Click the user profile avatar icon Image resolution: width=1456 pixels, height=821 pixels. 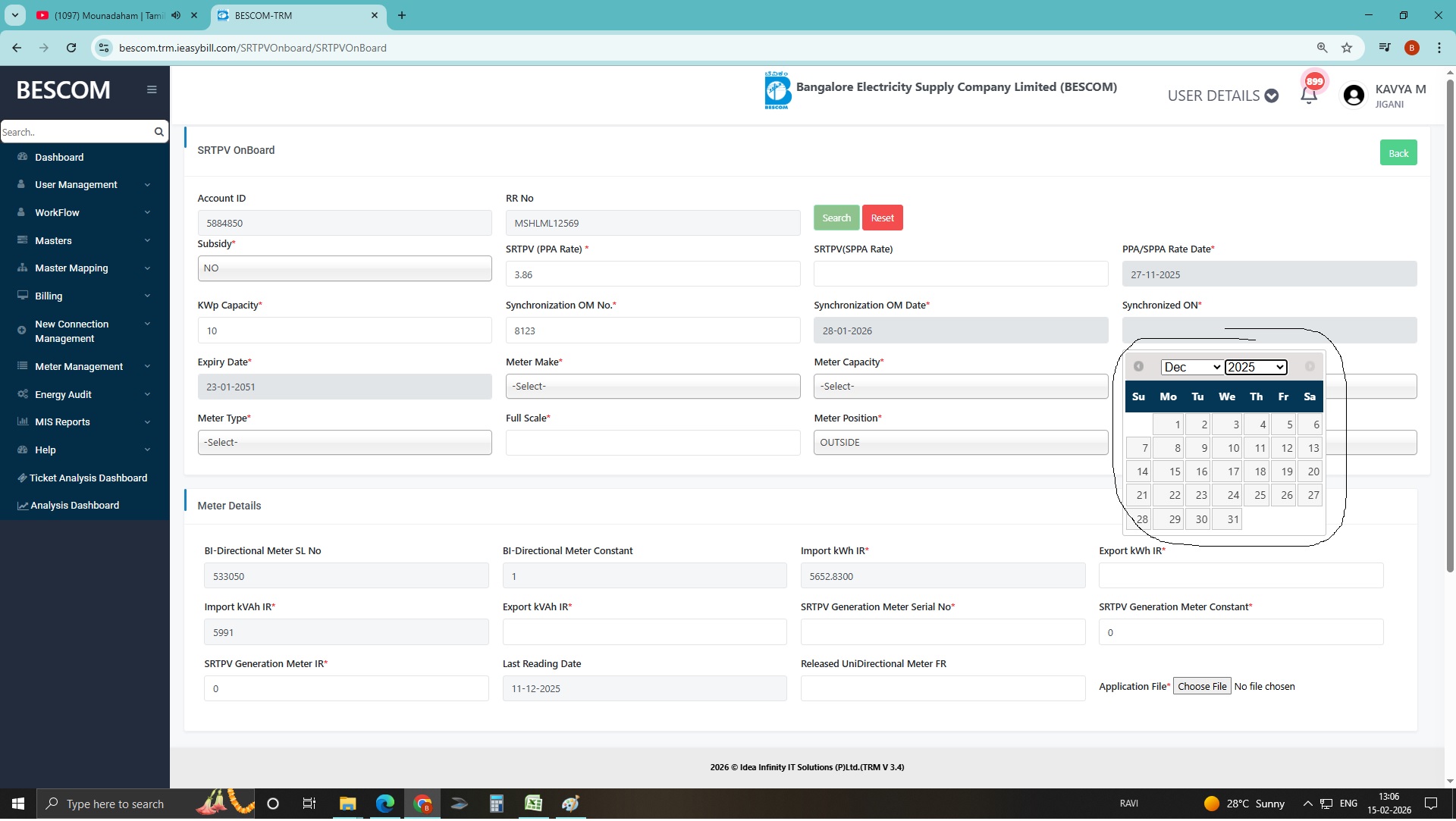click(1353, 96)
